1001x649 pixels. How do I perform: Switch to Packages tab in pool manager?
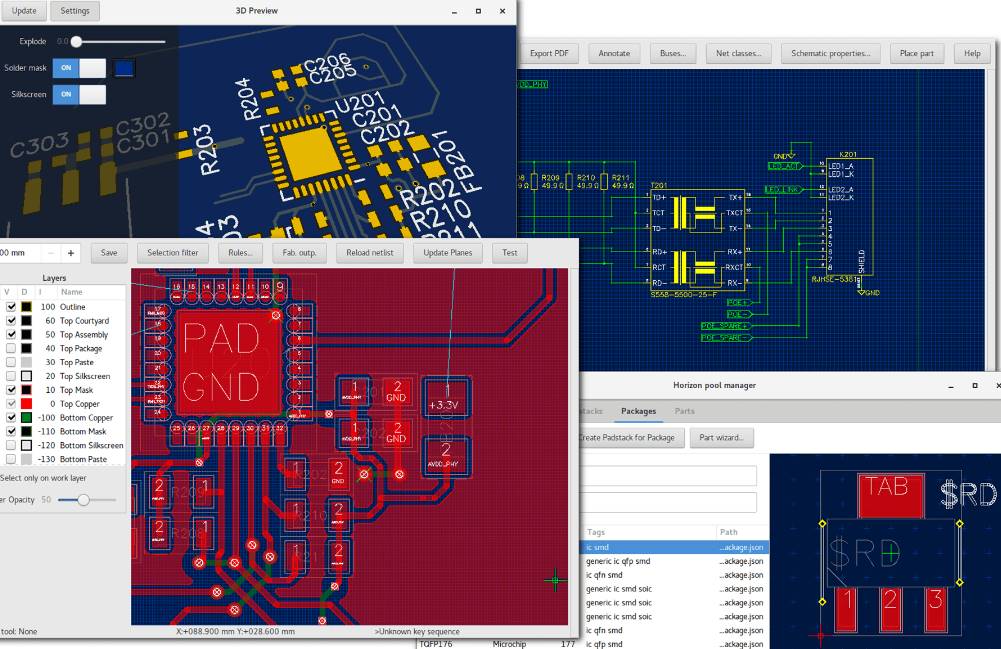pos(638,411)
